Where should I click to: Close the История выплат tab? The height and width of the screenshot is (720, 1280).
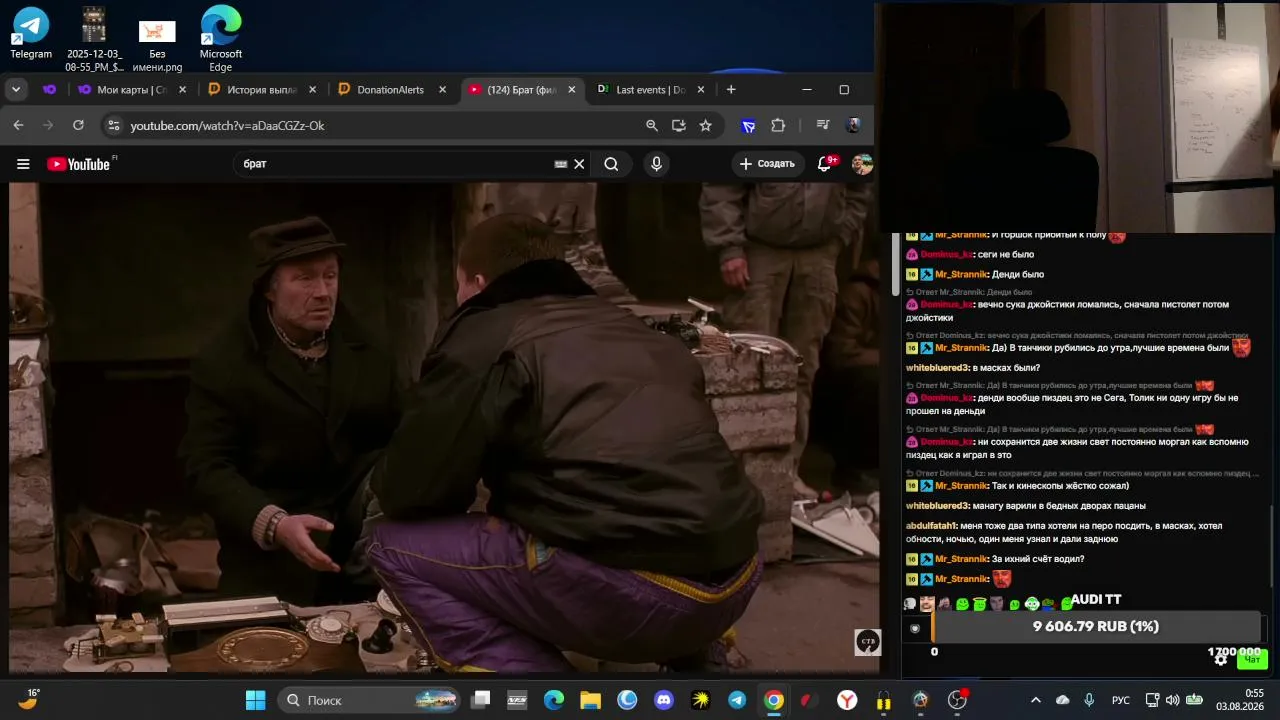pyautogui.click(x=312, y=89)
